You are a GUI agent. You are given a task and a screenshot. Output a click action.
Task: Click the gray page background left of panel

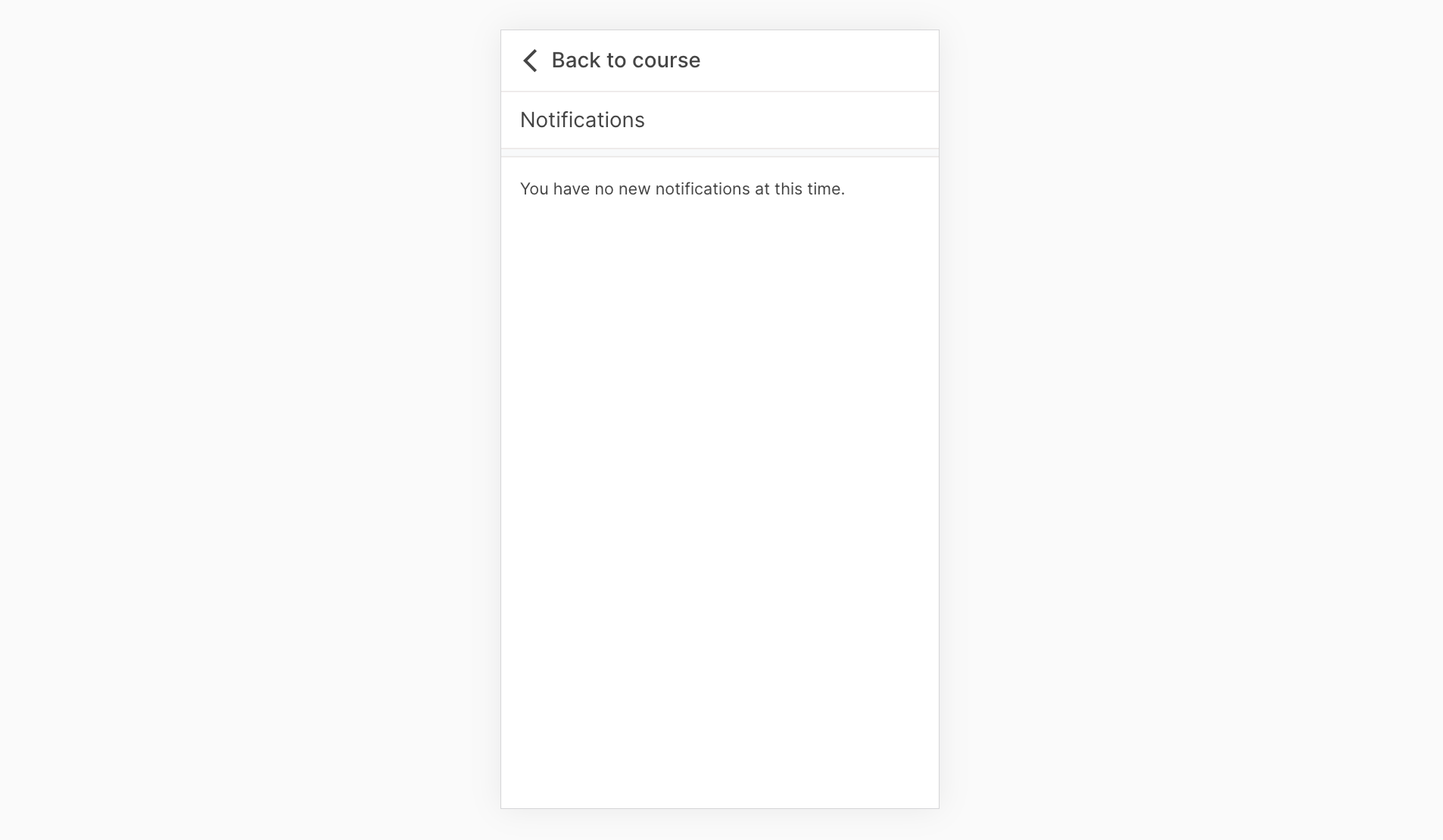point(250,420)
